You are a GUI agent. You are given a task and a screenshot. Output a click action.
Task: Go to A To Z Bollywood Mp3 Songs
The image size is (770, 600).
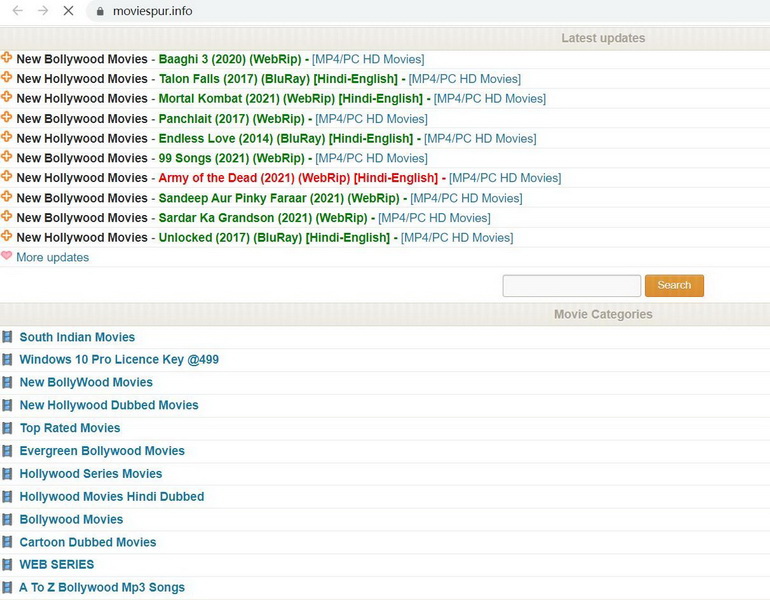coord(102,588)
